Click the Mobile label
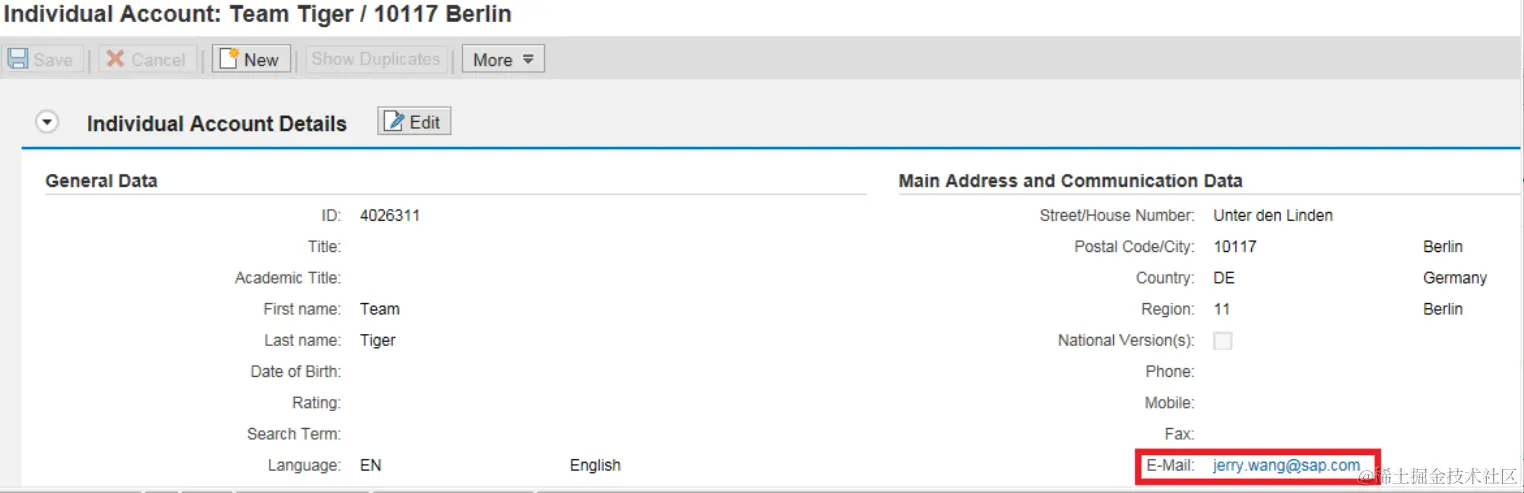1524x493 pixels. click(x=1170, y=403)
